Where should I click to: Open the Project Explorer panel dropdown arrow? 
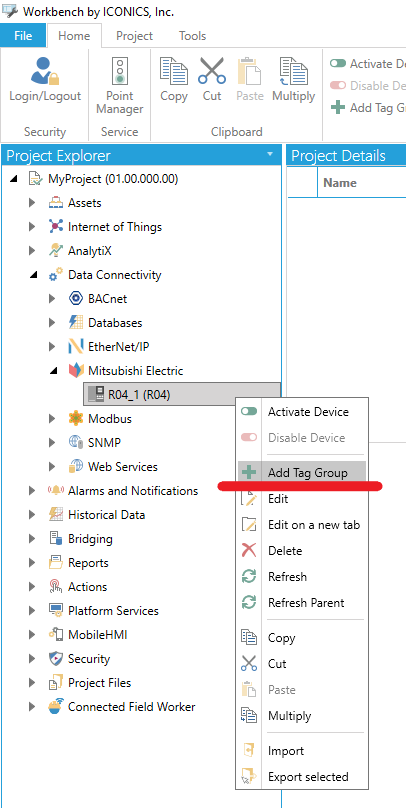coord(269,155)
